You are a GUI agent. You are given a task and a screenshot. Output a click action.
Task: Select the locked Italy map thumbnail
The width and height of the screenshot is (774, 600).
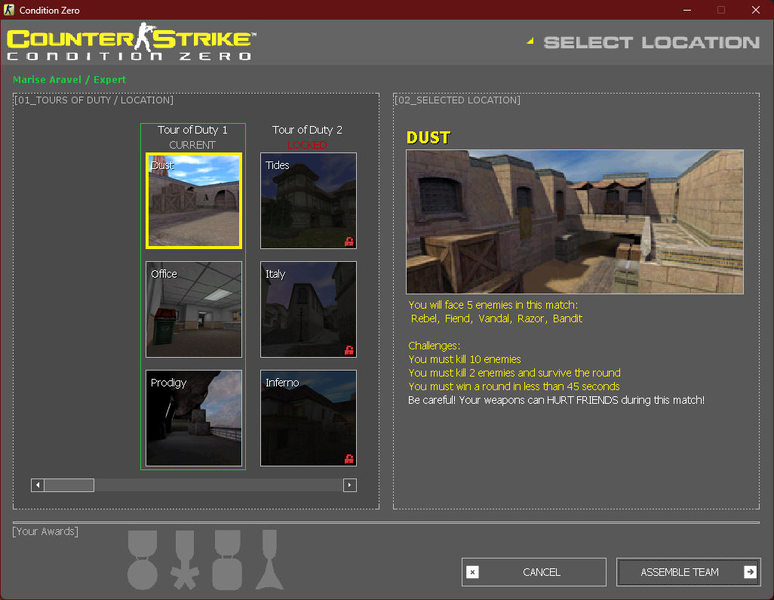(x=309, y=309)
